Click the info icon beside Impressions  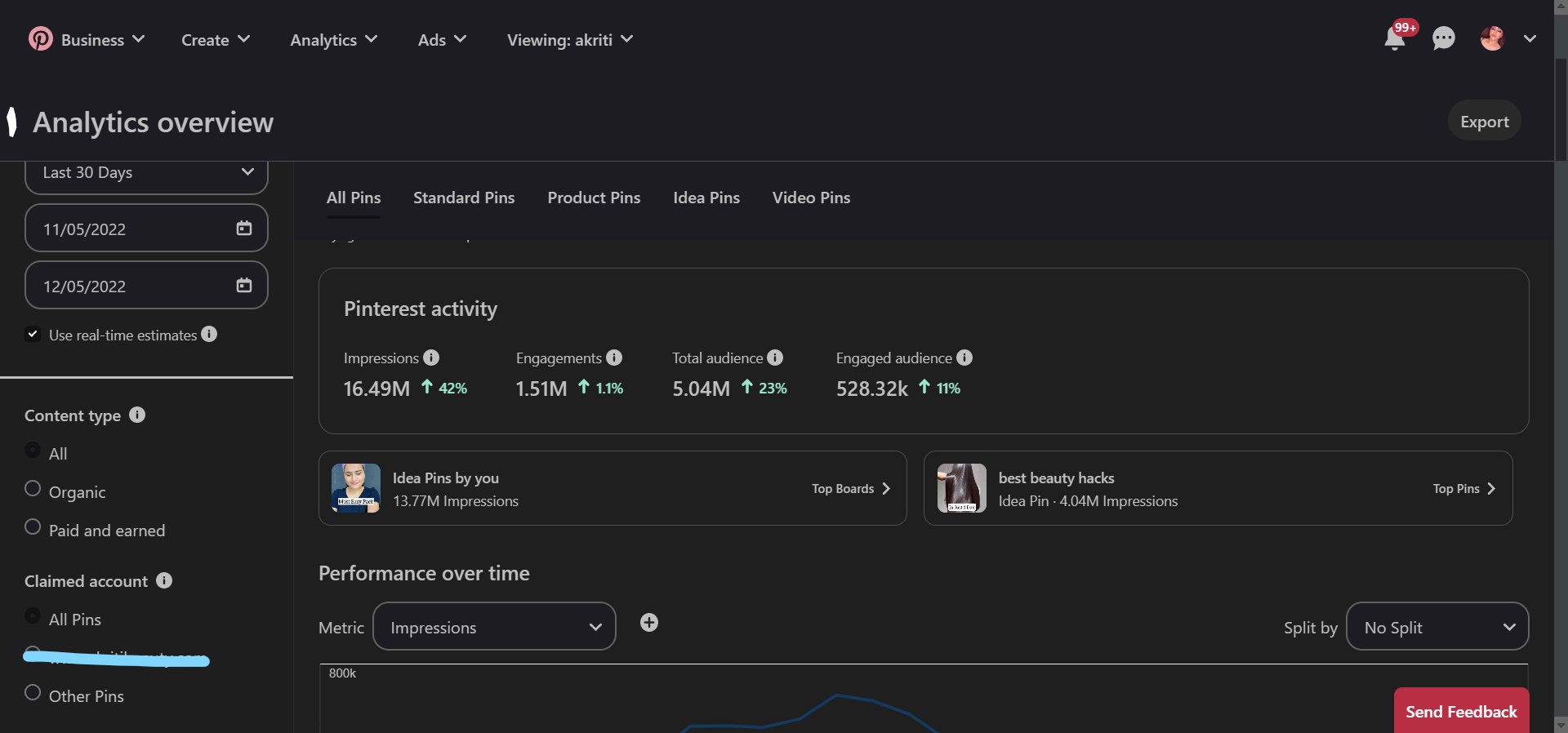tap(431, 358)
